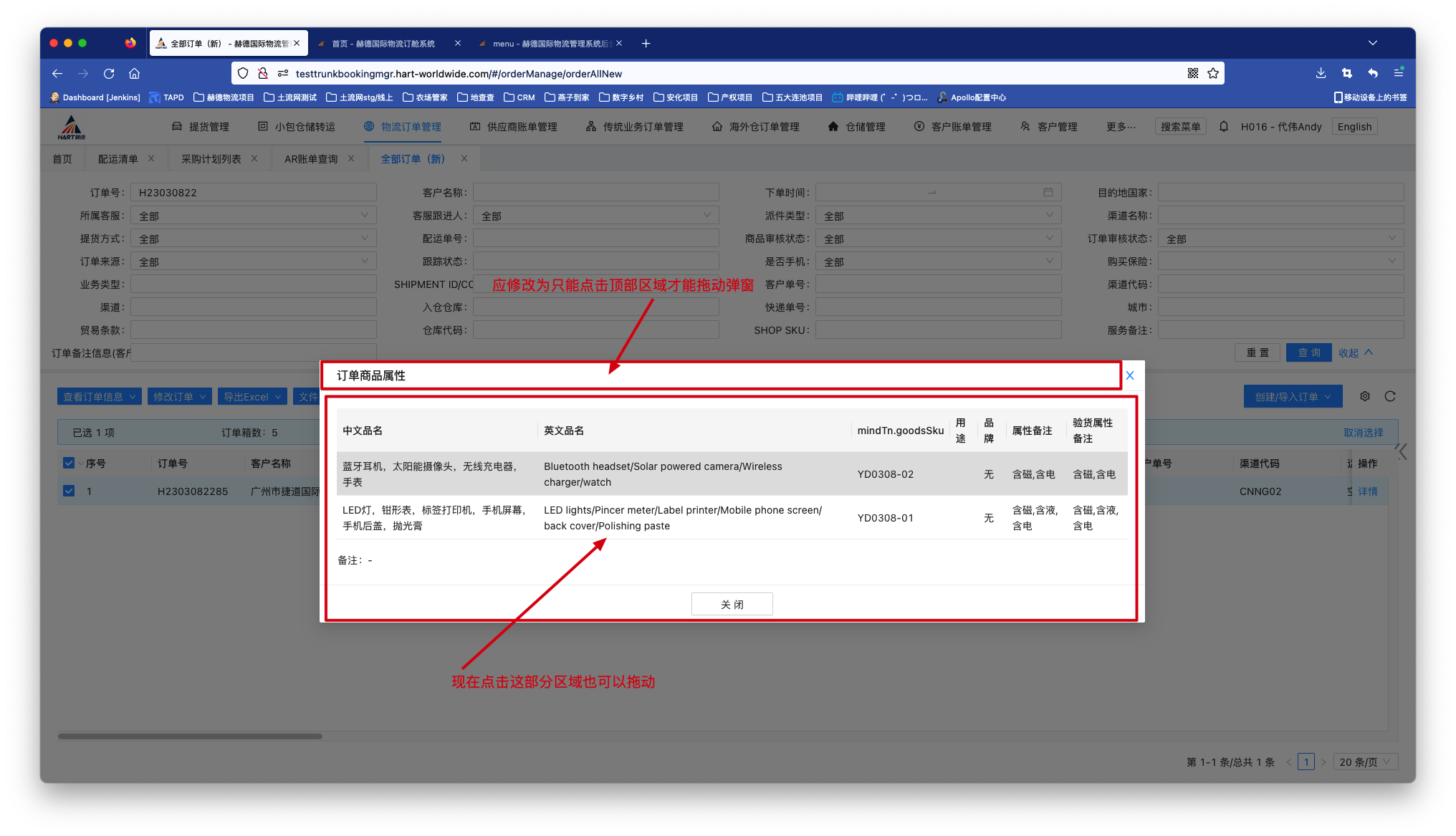
Task: Click the table refresh icon
Action: click(1390, 396)
